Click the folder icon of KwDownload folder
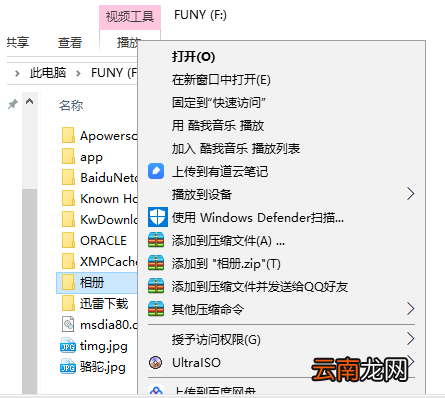 68,219
